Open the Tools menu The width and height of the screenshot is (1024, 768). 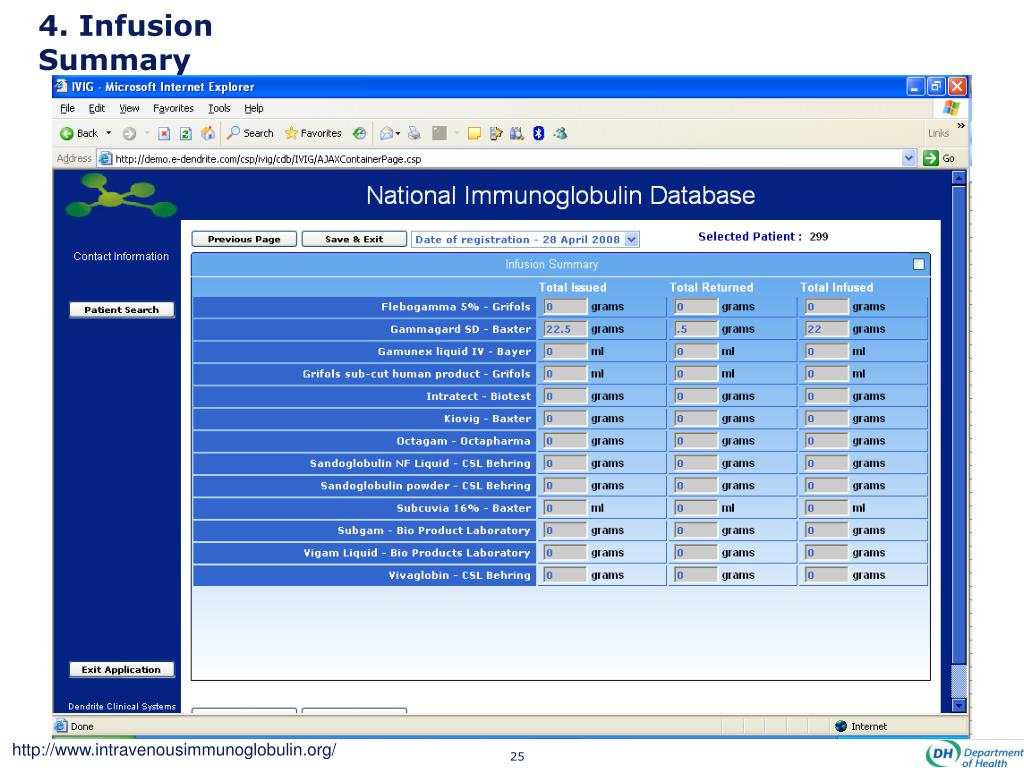(219, 108)
